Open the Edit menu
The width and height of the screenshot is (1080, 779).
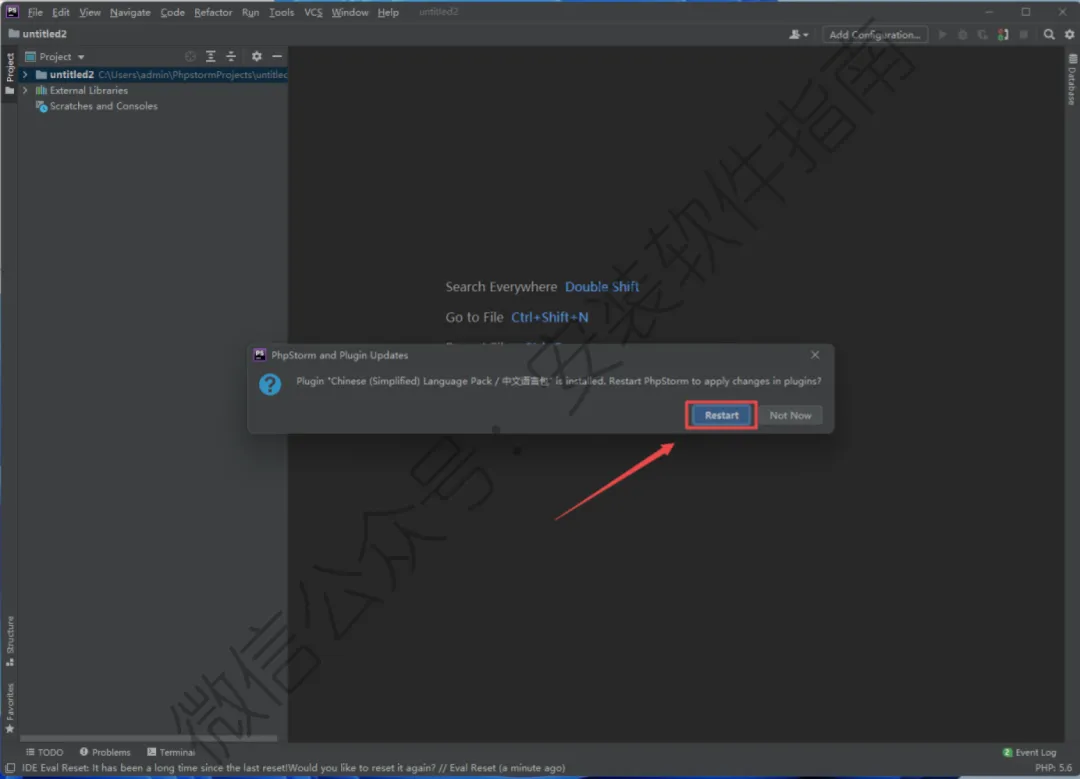coord(61,12)
